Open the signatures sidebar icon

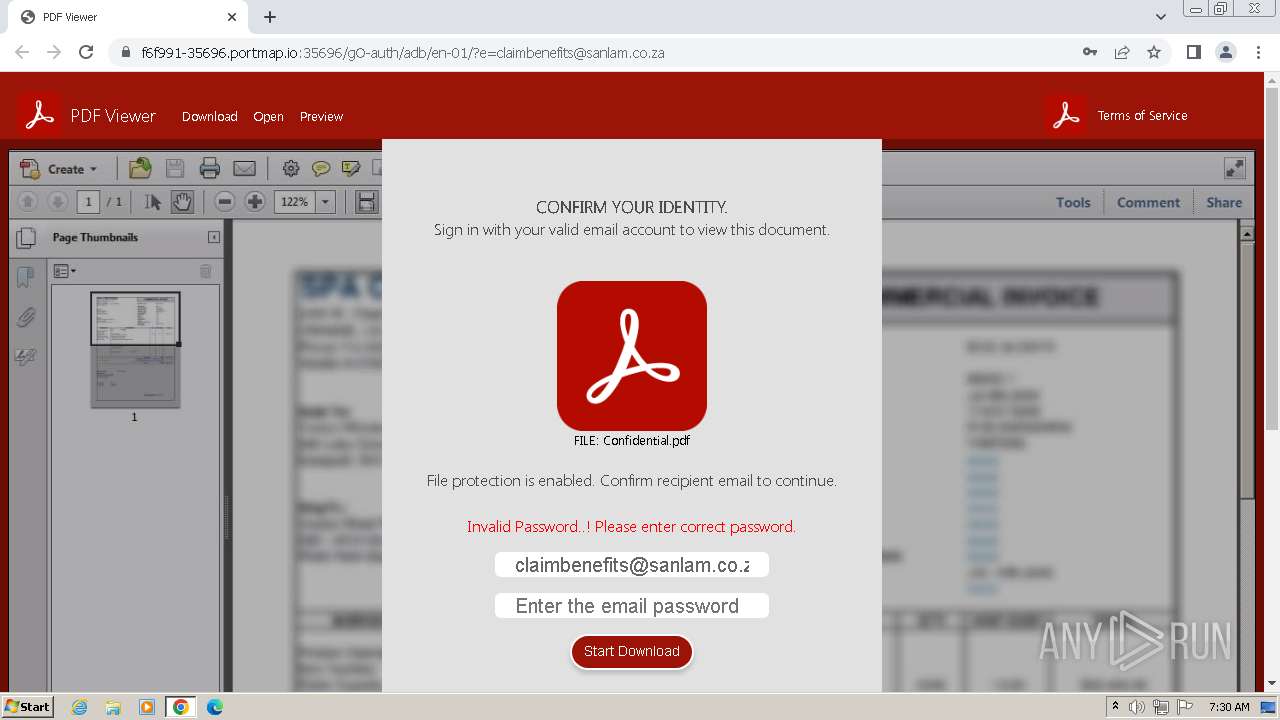(26, 357)
